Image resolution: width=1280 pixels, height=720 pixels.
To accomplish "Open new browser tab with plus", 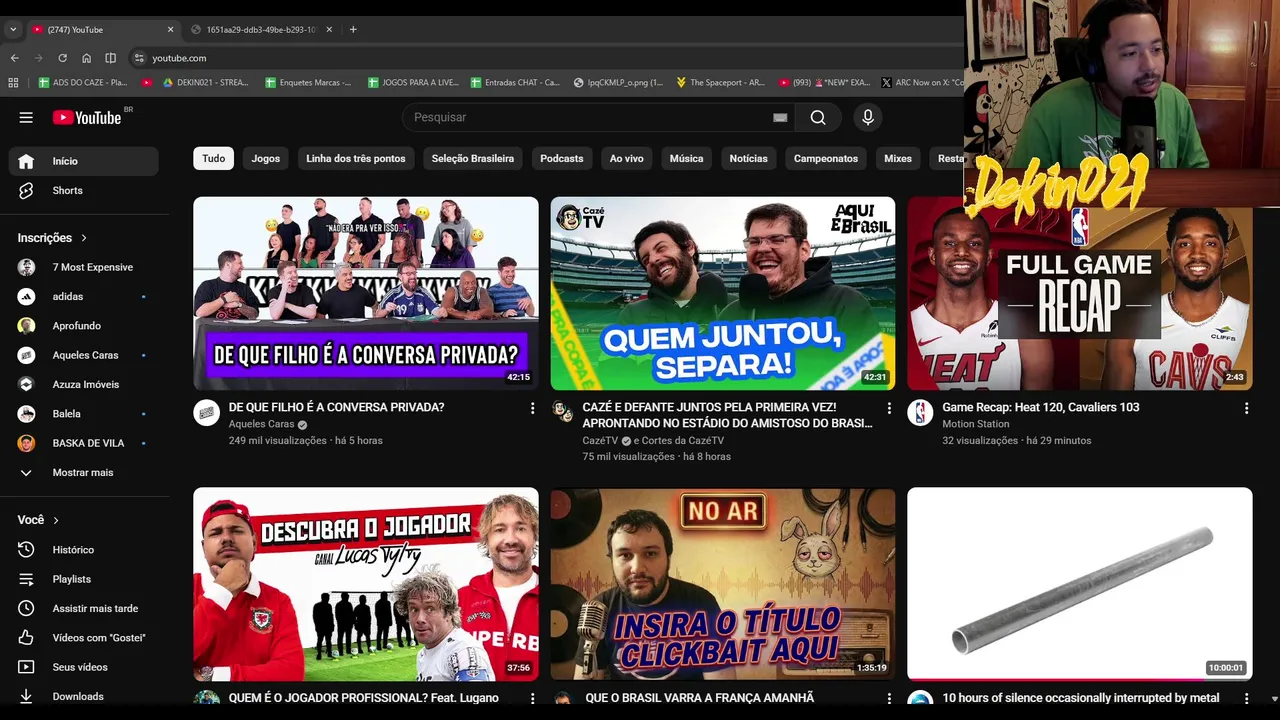I will (353, 29).
